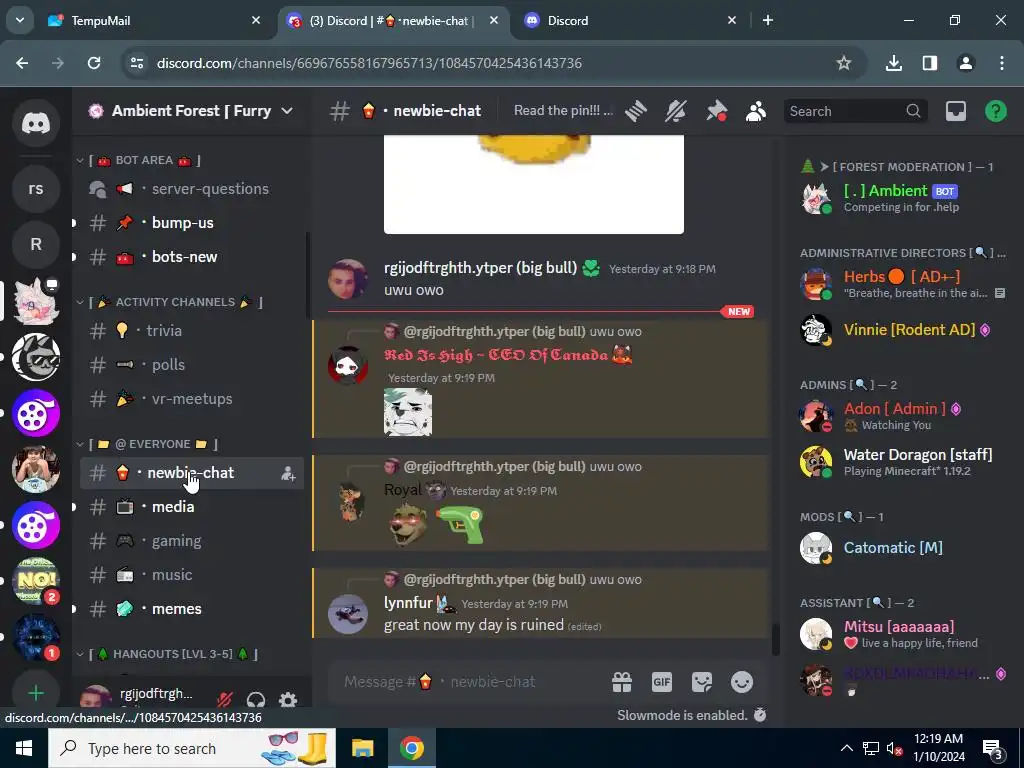1024x768 pixels.
Task: Click the discord.com address bar URL
Action: (369, 63)
